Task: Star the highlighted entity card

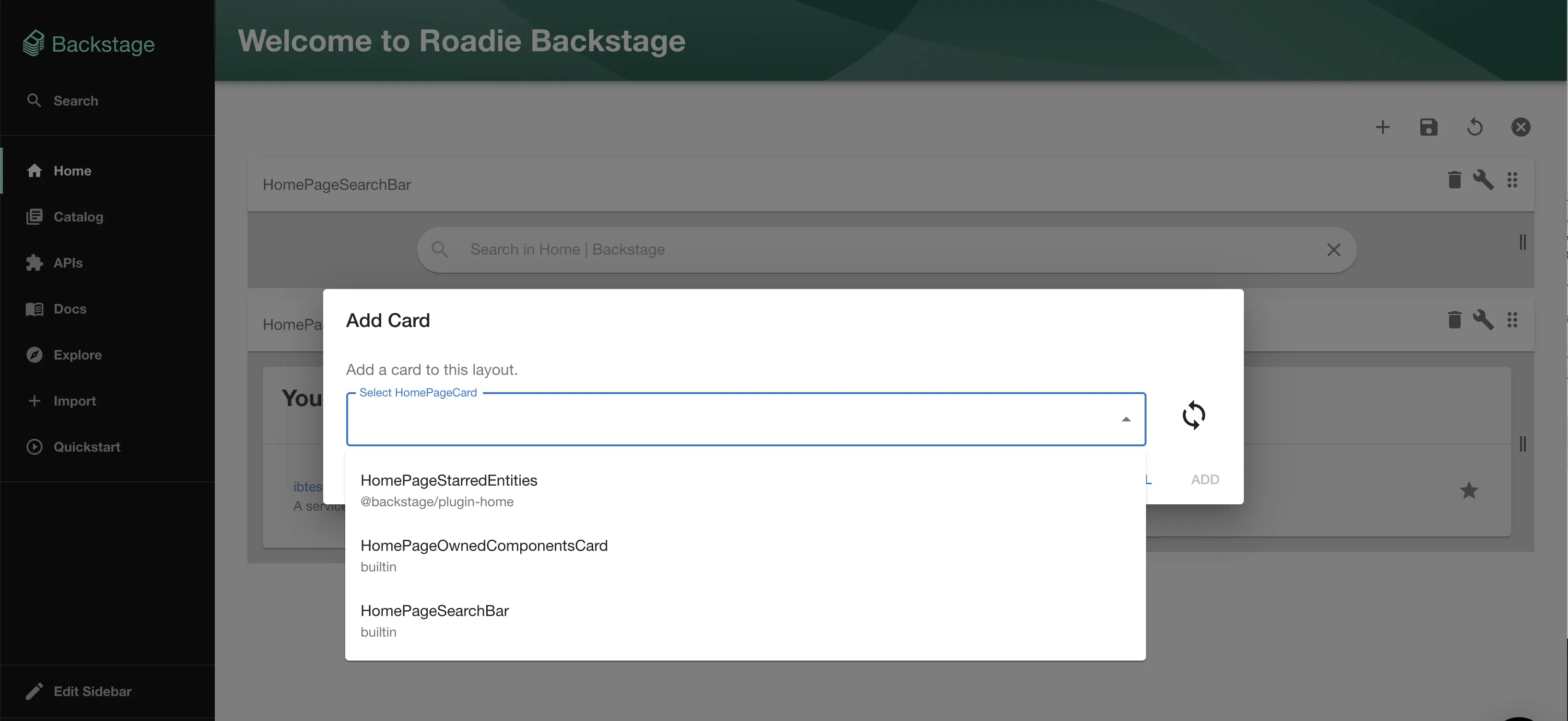Action: pyautogui.click(x=1469, y=490)
